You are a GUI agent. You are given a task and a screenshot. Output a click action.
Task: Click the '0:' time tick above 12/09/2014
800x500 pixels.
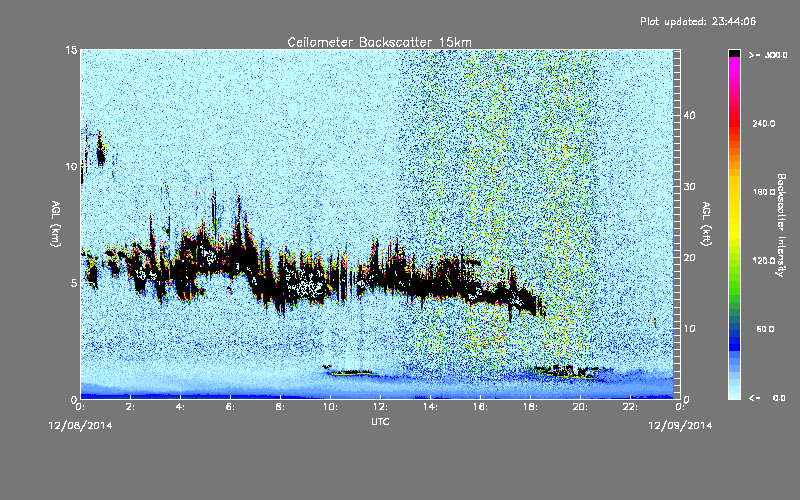point(680,407)
